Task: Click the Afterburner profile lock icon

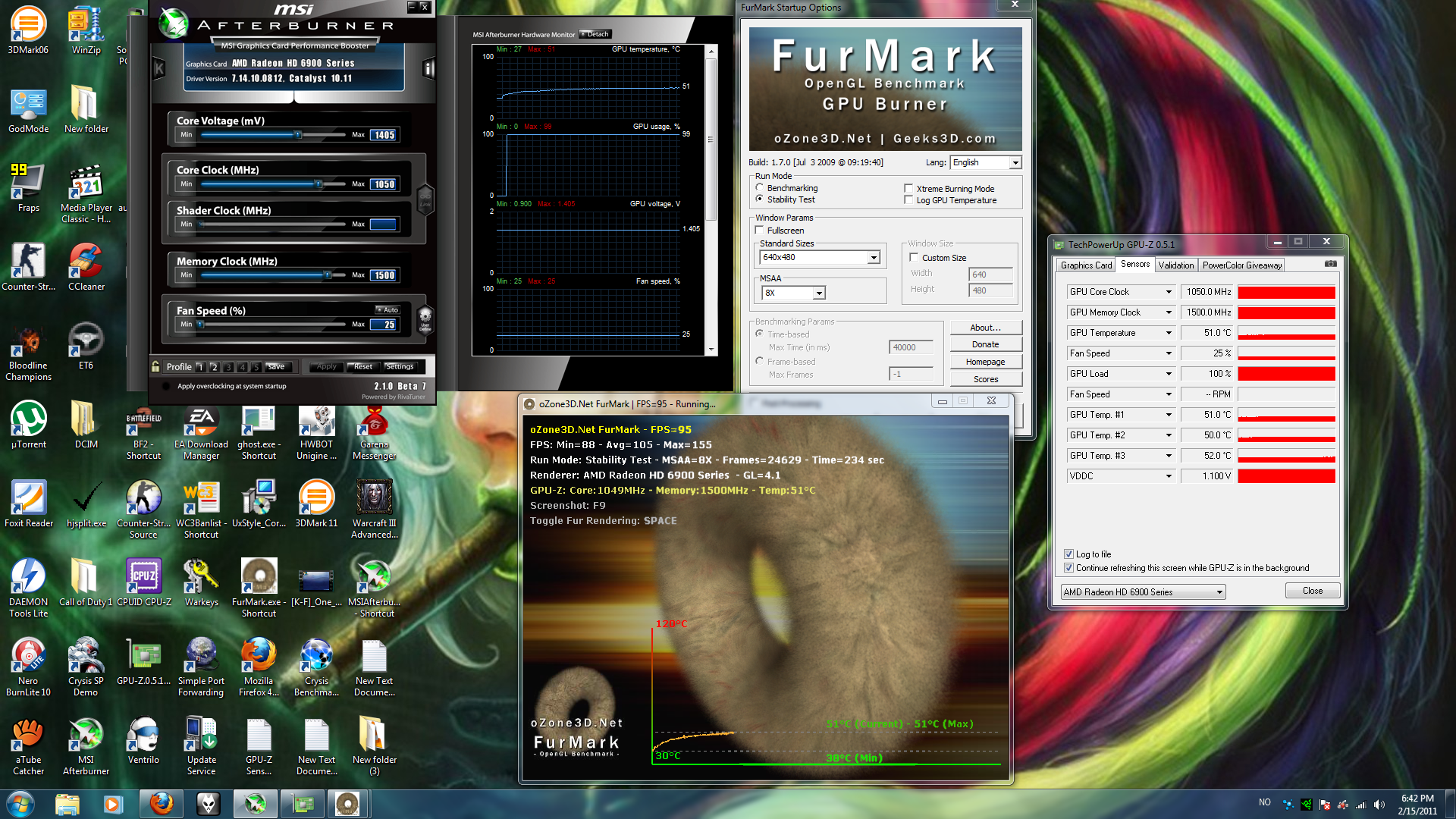Action: [x=155, y=366]
